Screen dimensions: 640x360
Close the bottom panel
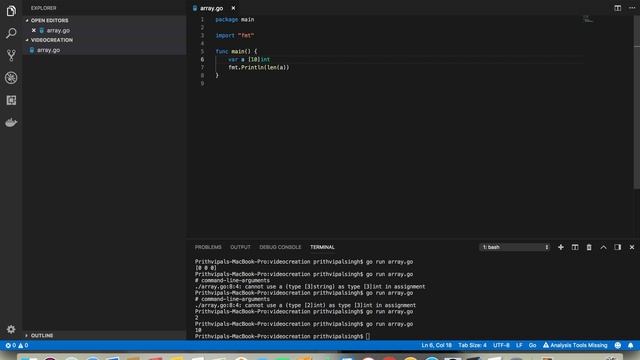click(632, 247)
